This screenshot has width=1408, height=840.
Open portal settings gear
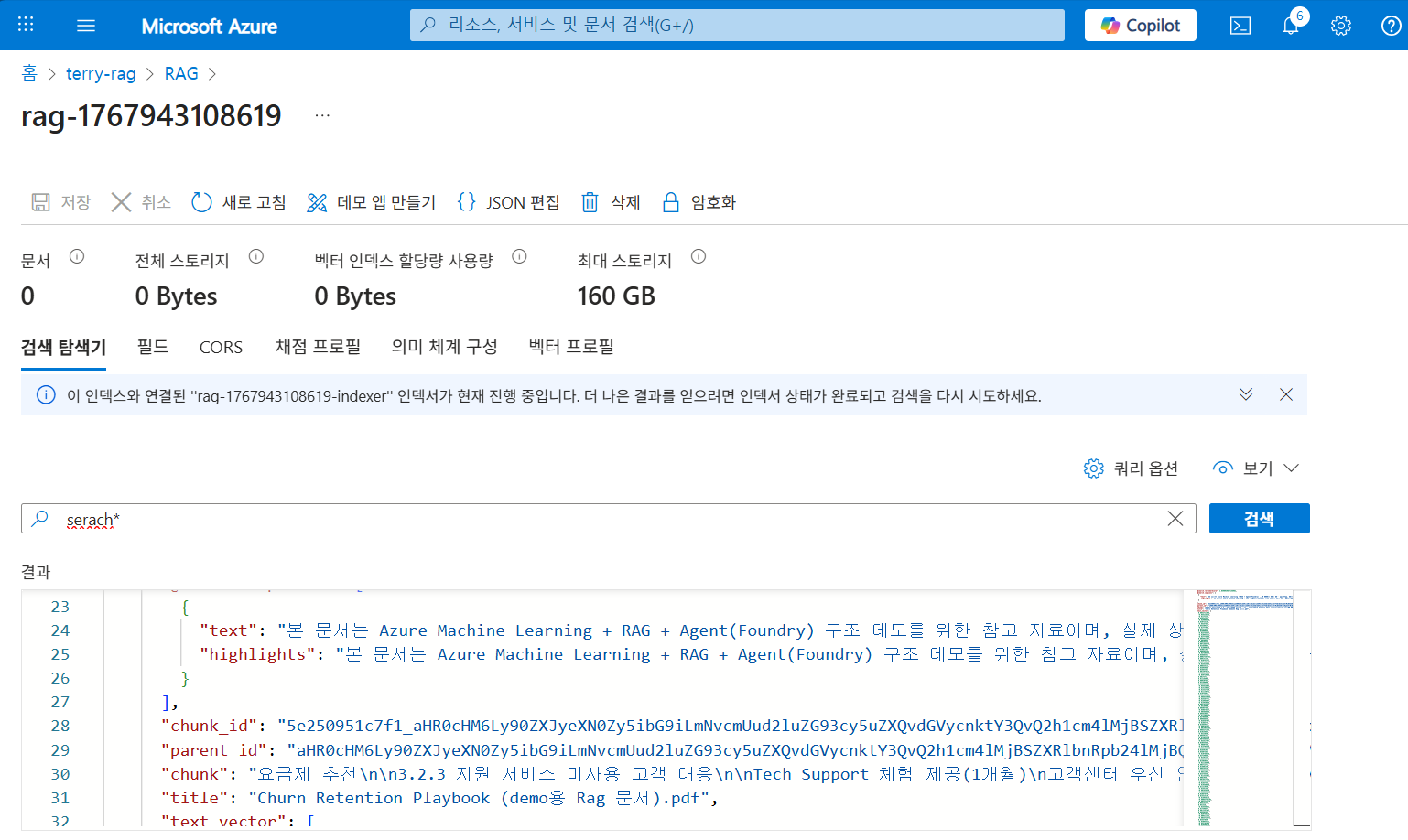1341,26
